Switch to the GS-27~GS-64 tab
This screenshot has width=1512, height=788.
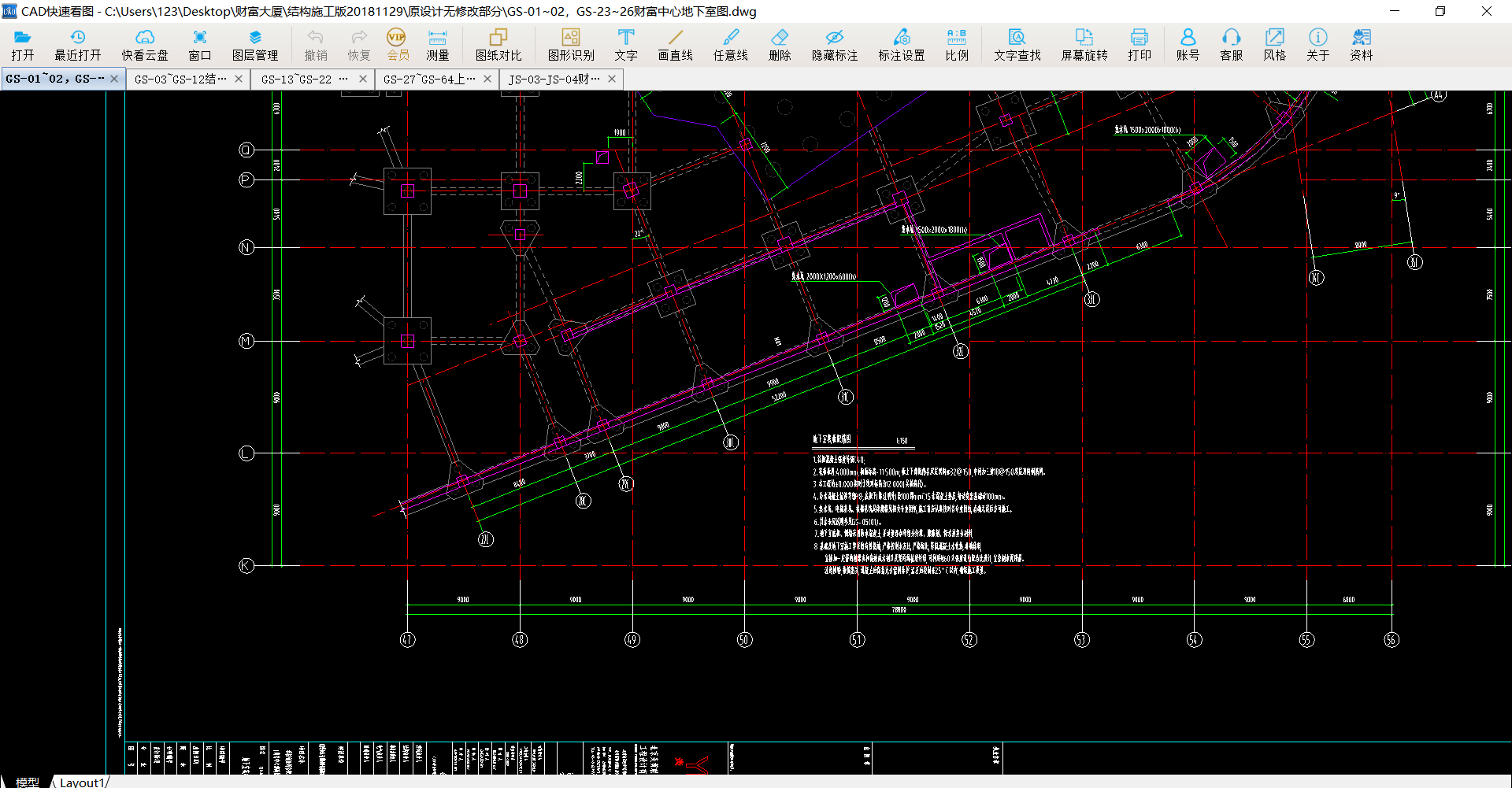pos(429,79)
